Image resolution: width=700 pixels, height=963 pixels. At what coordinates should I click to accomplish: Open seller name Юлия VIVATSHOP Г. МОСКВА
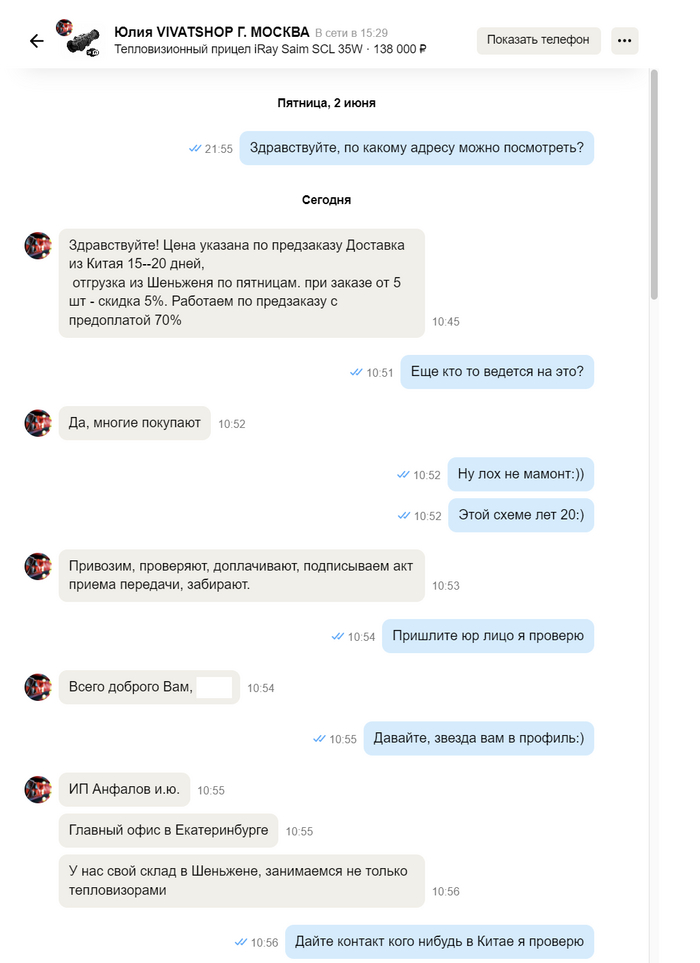click(x=212, y=32)
